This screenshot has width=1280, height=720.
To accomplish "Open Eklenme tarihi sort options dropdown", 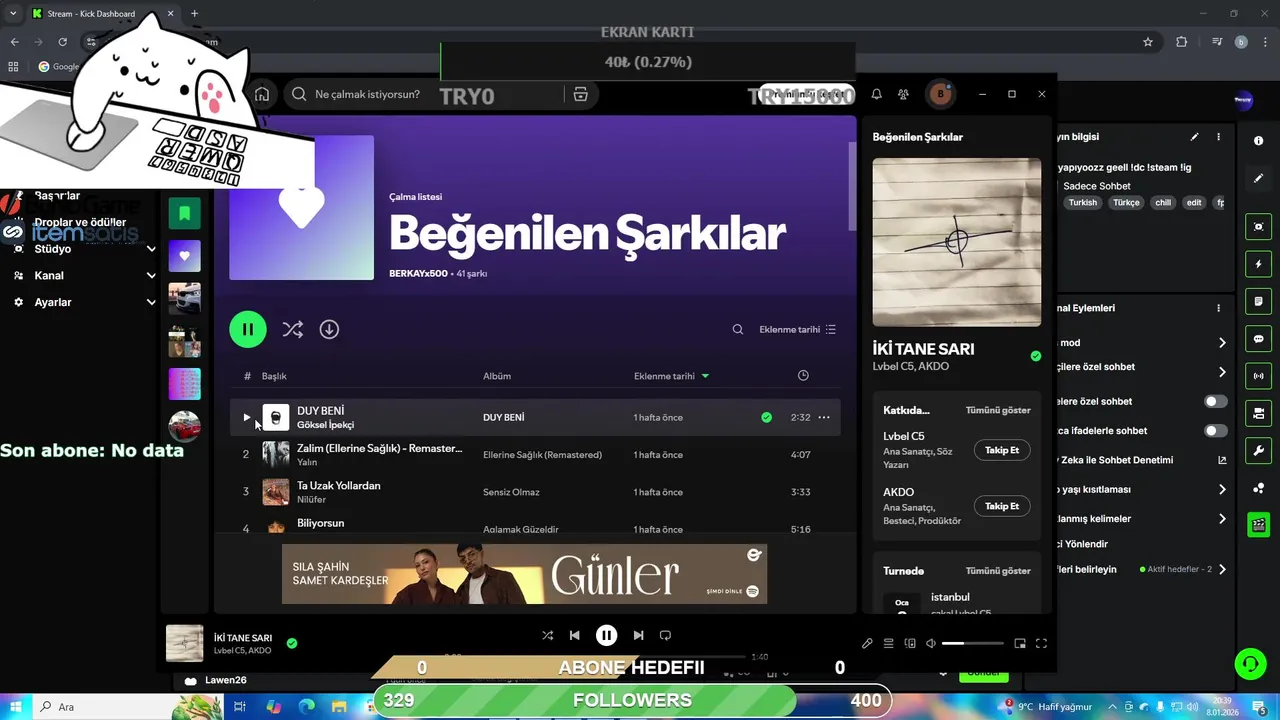I will tap(797, 329).
